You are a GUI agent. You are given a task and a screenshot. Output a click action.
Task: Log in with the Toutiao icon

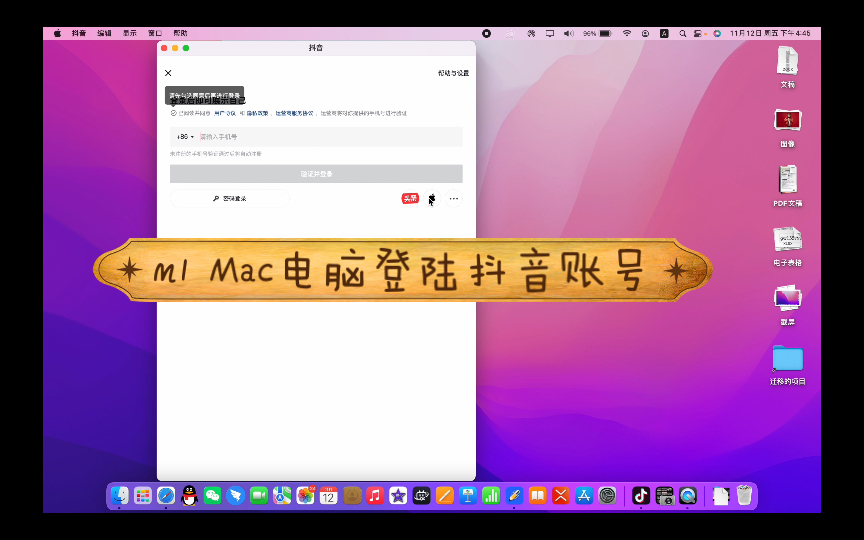pos(410,198)
